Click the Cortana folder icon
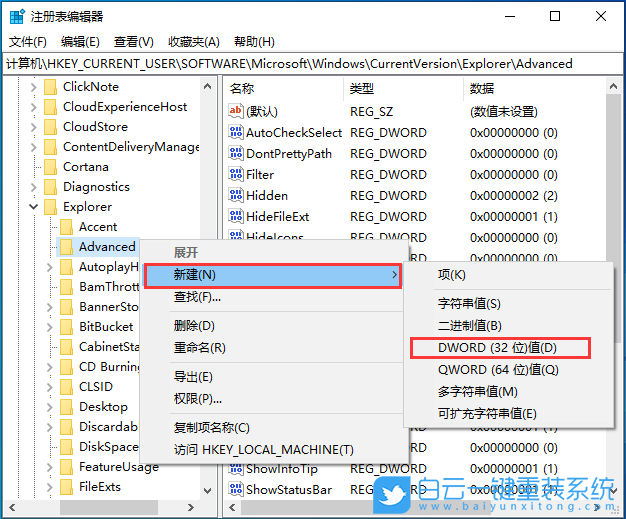Screen dimensions: 626x519 tap(50, 166)
